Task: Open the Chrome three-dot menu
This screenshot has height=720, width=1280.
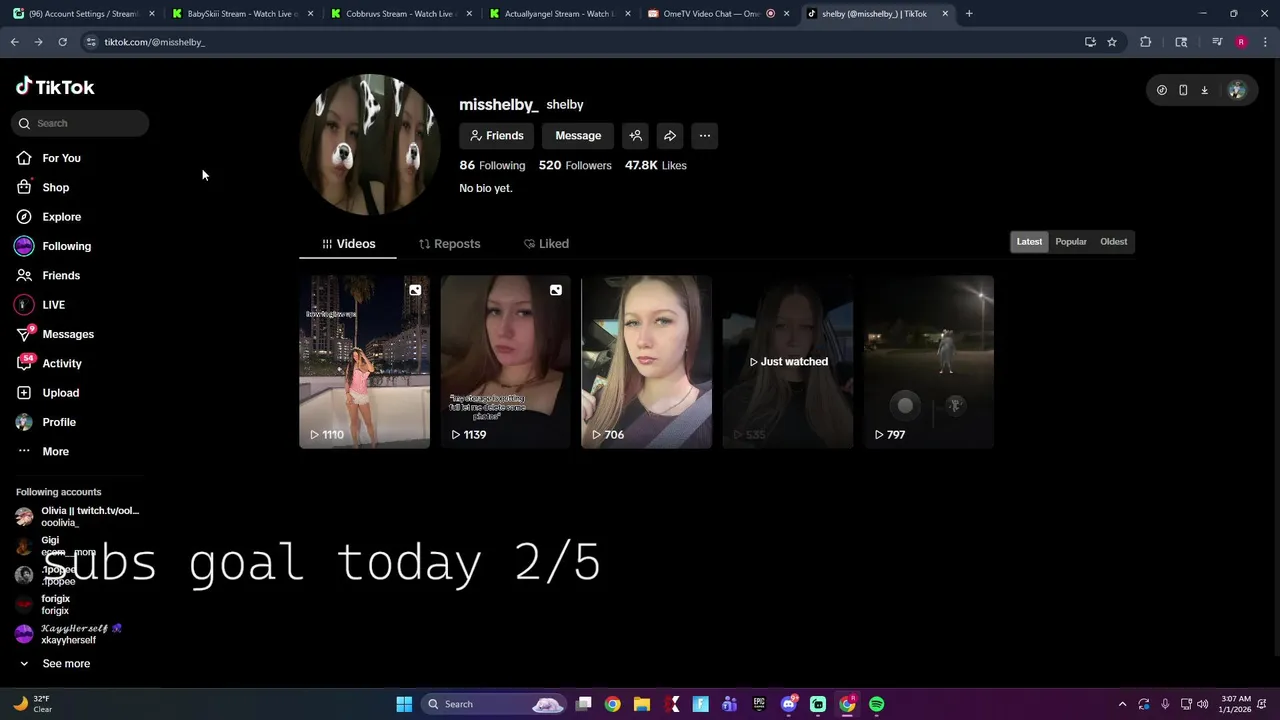Action: [x=1266, y=42]
